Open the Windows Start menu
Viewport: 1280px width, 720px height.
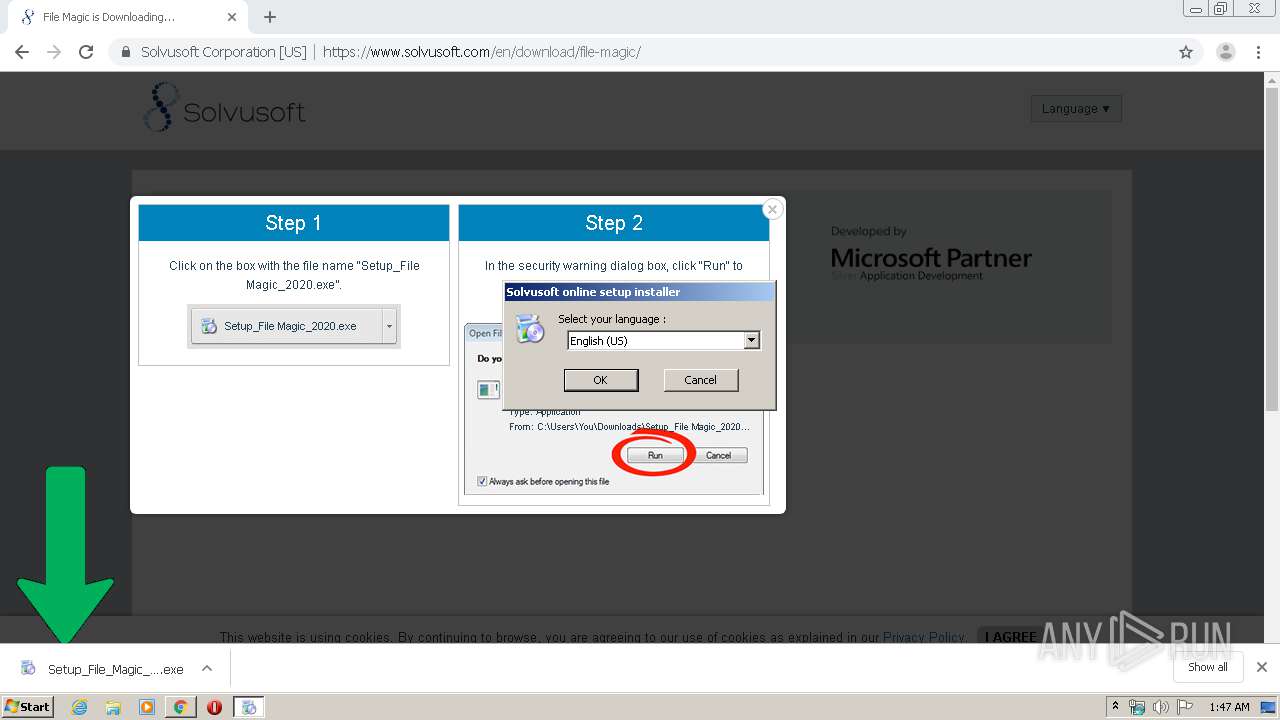pyautogui.click(x=28, y=706)
